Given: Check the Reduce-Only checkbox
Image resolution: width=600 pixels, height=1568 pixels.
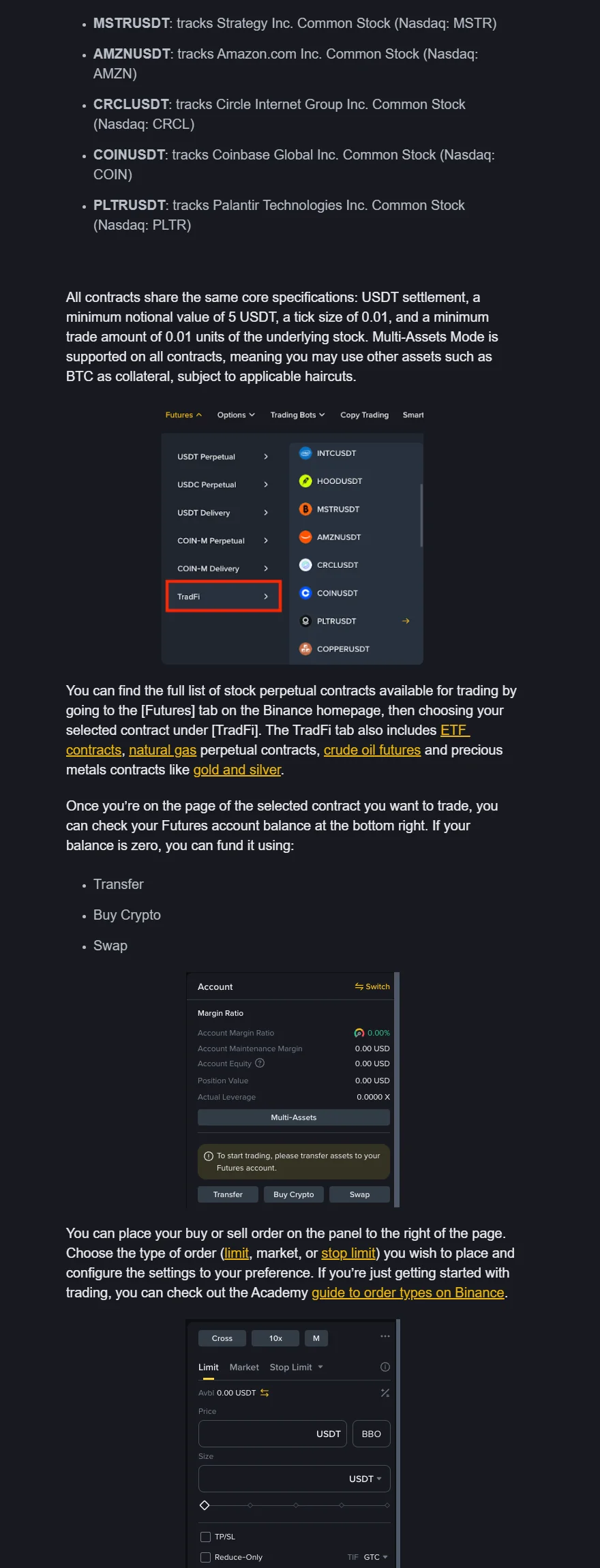Looking at the screenshot, I should pyautogui.click(x=205, y=1557).
